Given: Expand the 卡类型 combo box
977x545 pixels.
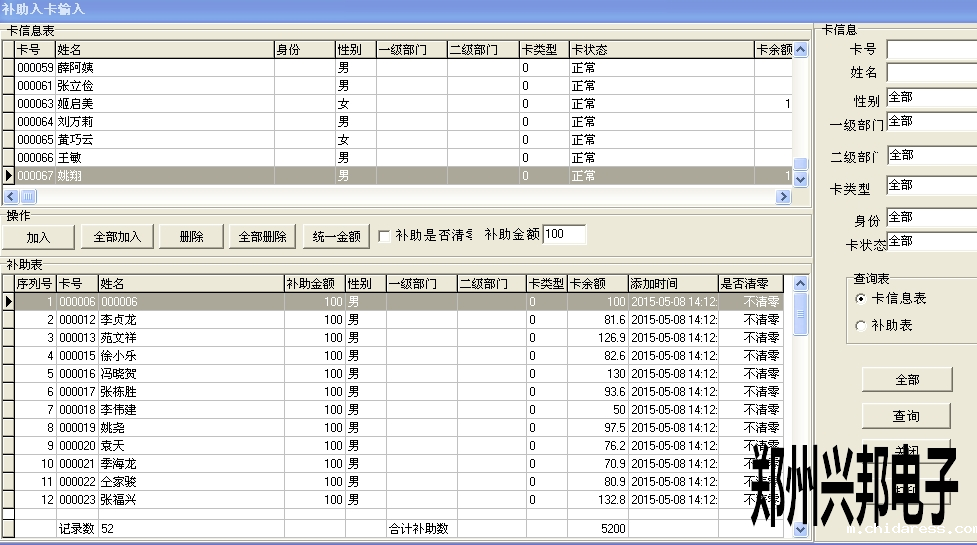Looking at the screenshot, I should click(x=930, y=186).
